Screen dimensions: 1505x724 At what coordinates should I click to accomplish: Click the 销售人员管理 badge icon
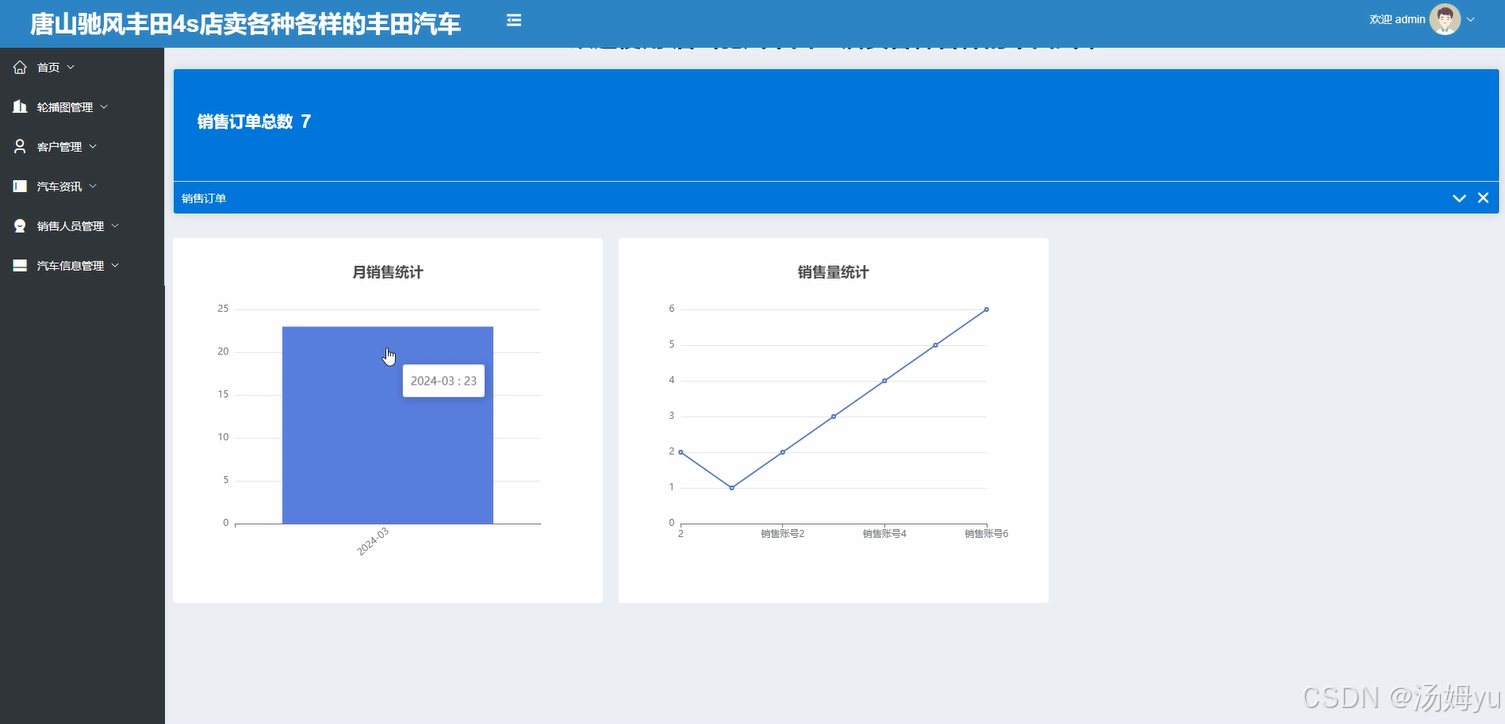point(20,226)
